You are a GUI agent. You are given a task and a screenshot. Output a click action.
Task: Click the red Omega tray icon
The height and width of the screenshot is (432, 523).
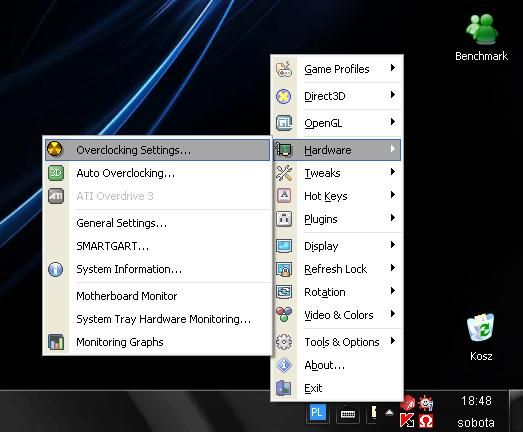point(426,421)
